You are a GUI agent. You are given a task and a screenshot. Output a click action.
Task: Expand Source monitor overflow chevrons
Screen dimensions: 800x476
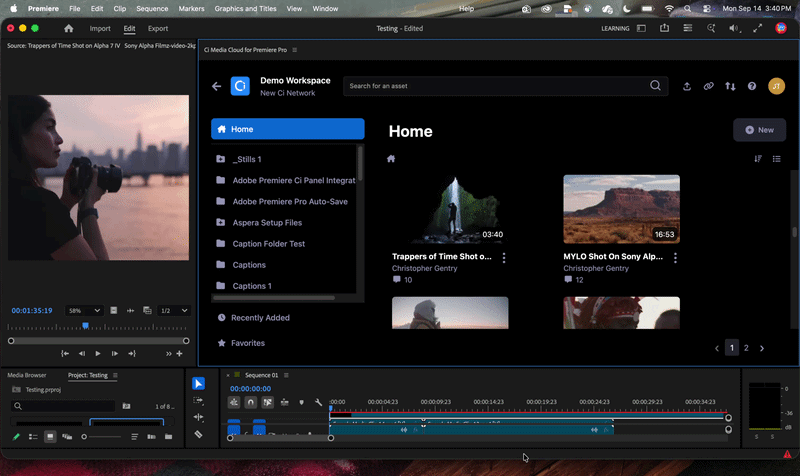pos(168,354)
